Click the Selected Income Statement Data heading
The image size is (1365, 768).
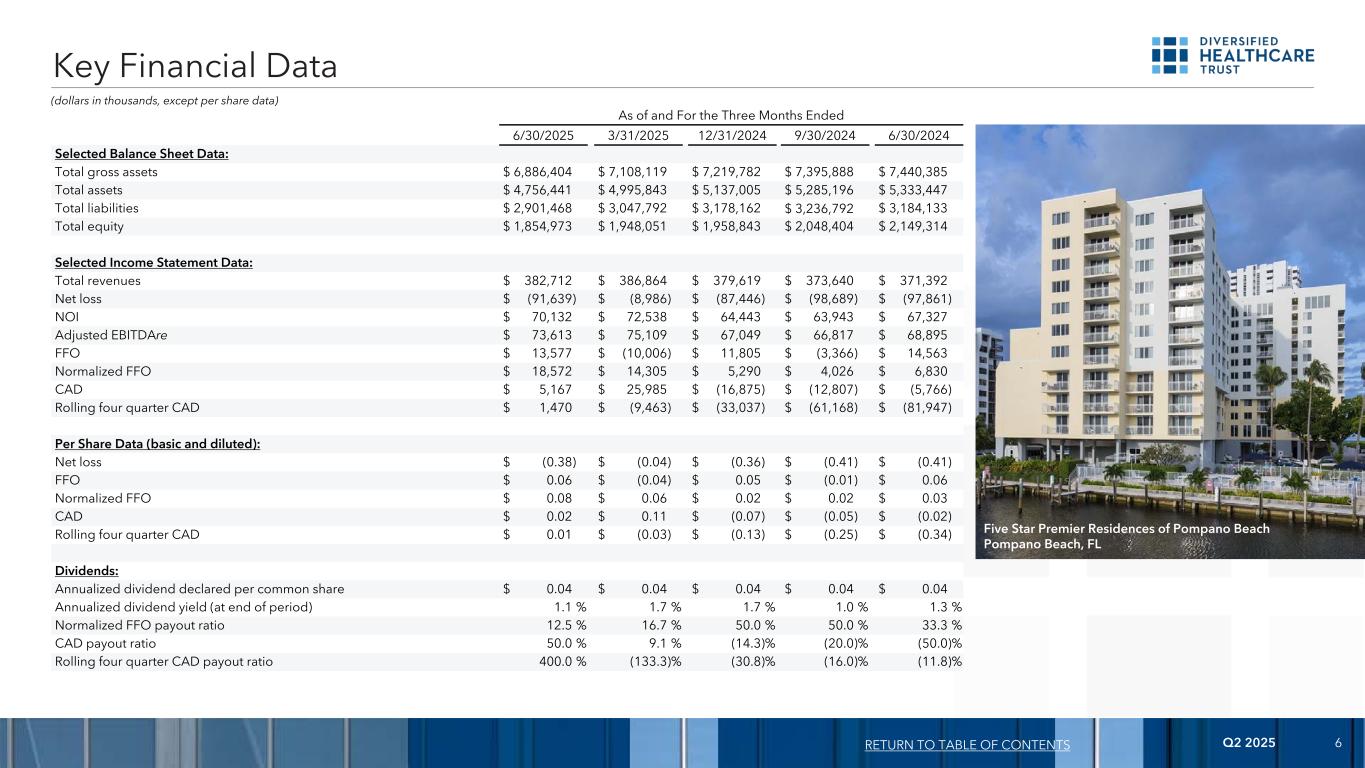154,263
